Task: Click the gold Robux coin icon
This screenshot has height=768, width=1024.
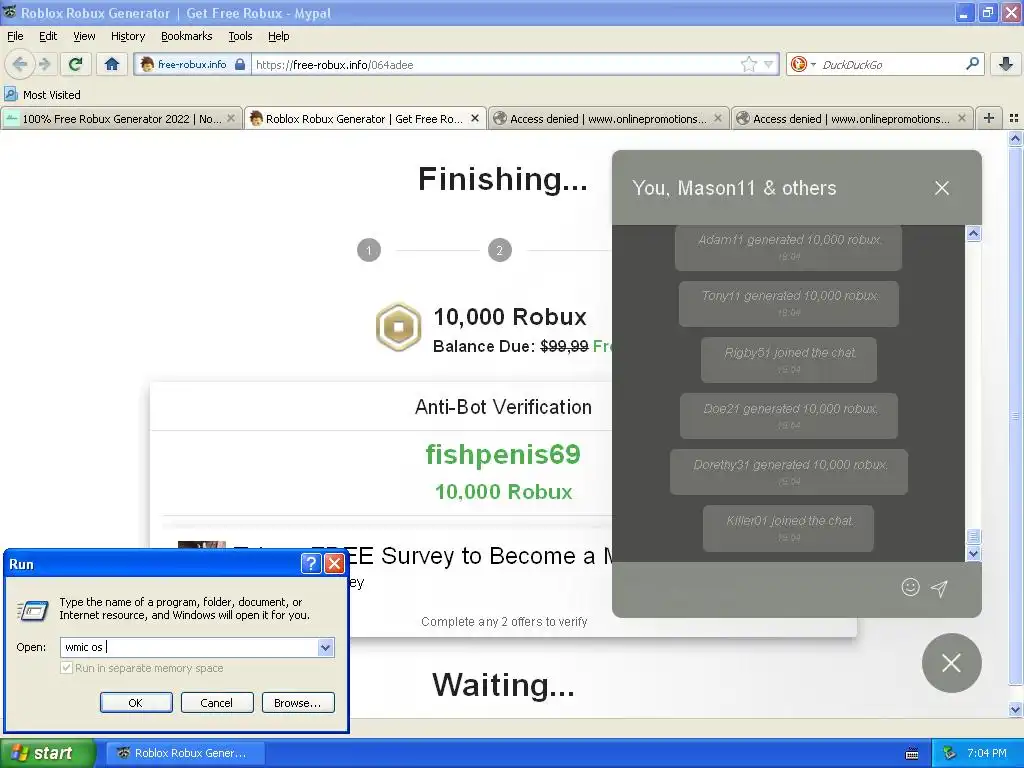Action: [398, 327]
